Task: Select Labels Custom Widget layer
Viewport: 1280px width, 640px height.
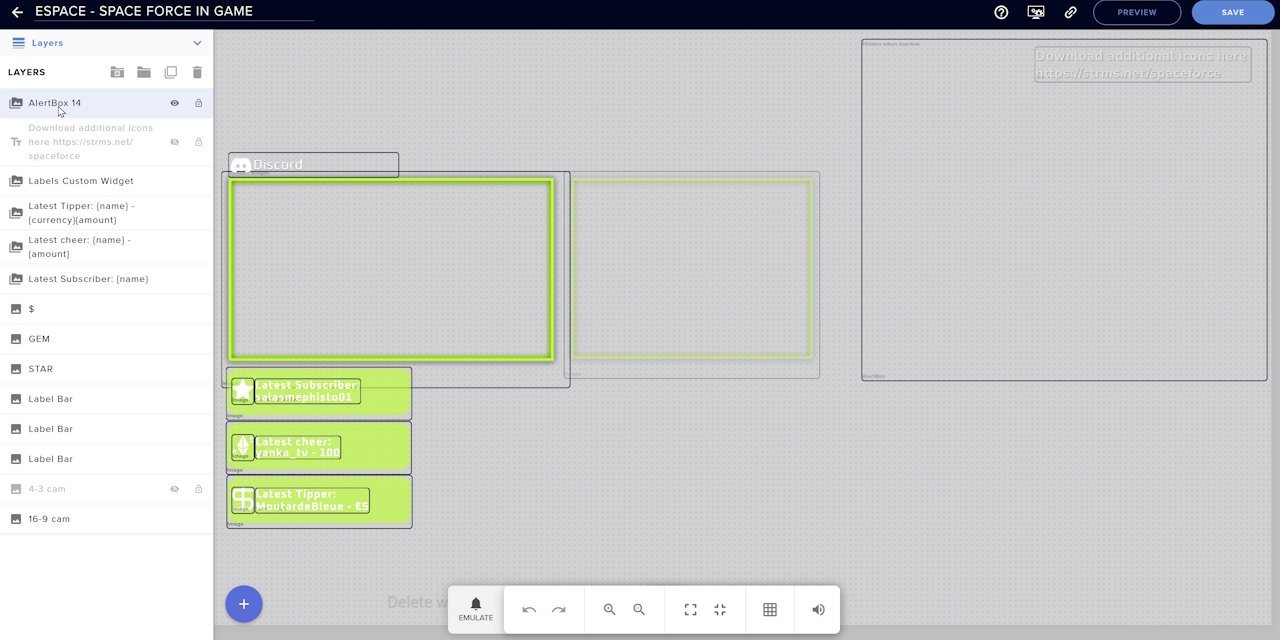Action: coord(106,181)
